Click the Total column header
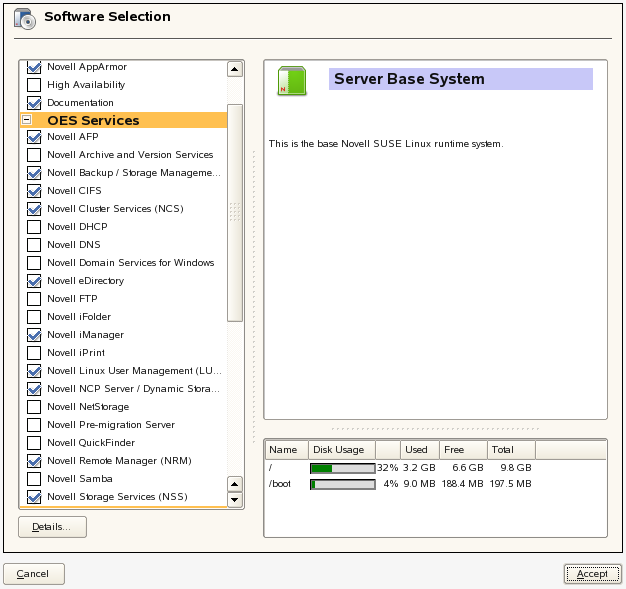 click(x=511, y=450)
